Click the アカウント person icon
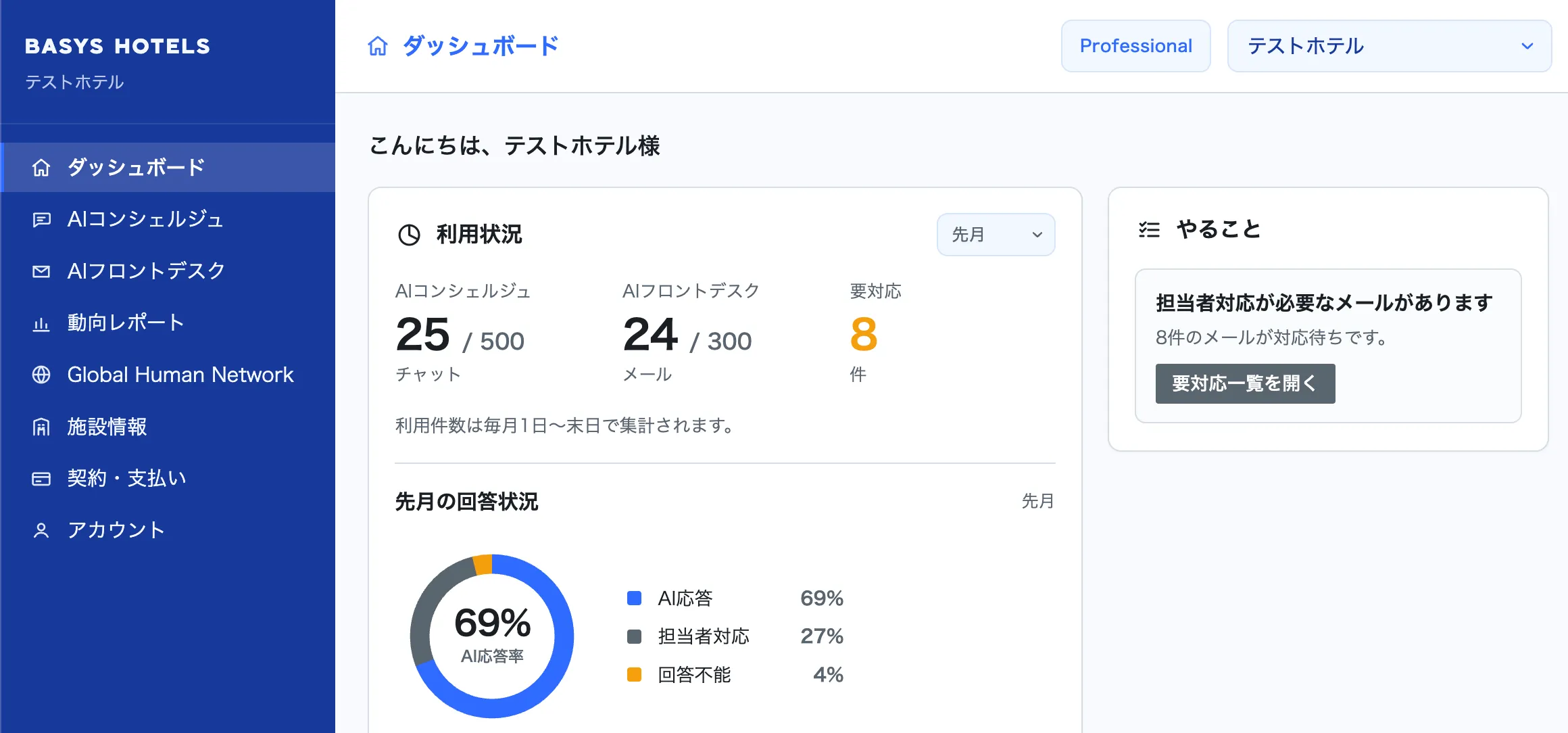1568x733 pixels. (41, 530)
